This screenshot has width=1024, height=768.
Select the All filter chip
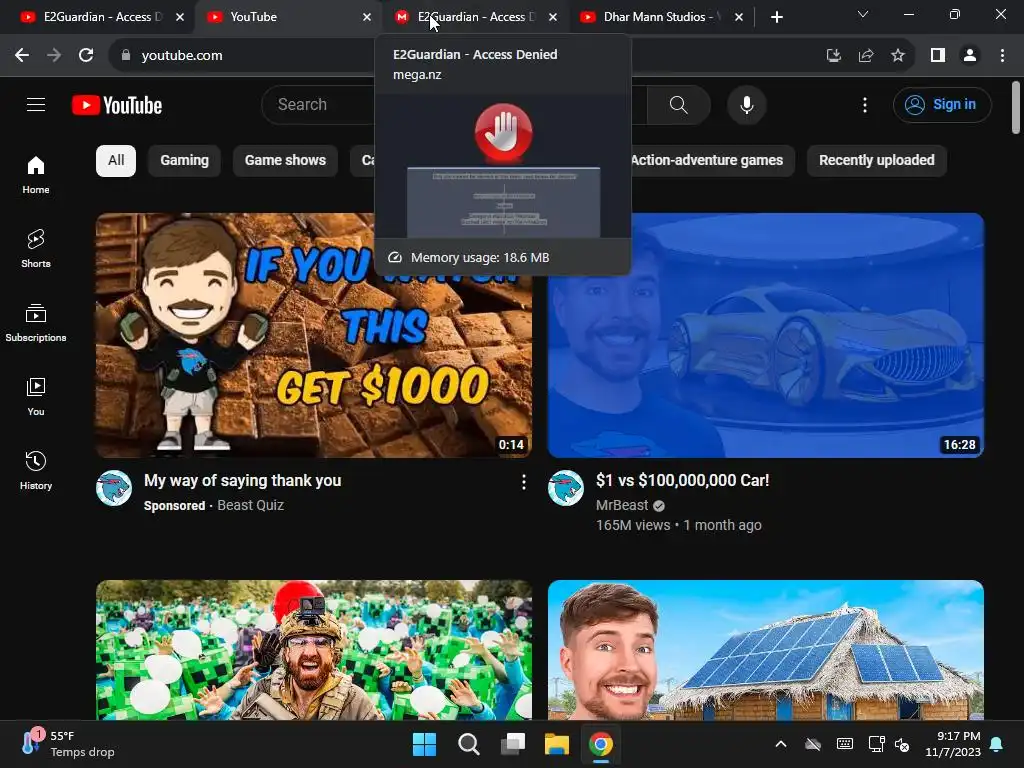pyautogui.click(x=116, y=161)
